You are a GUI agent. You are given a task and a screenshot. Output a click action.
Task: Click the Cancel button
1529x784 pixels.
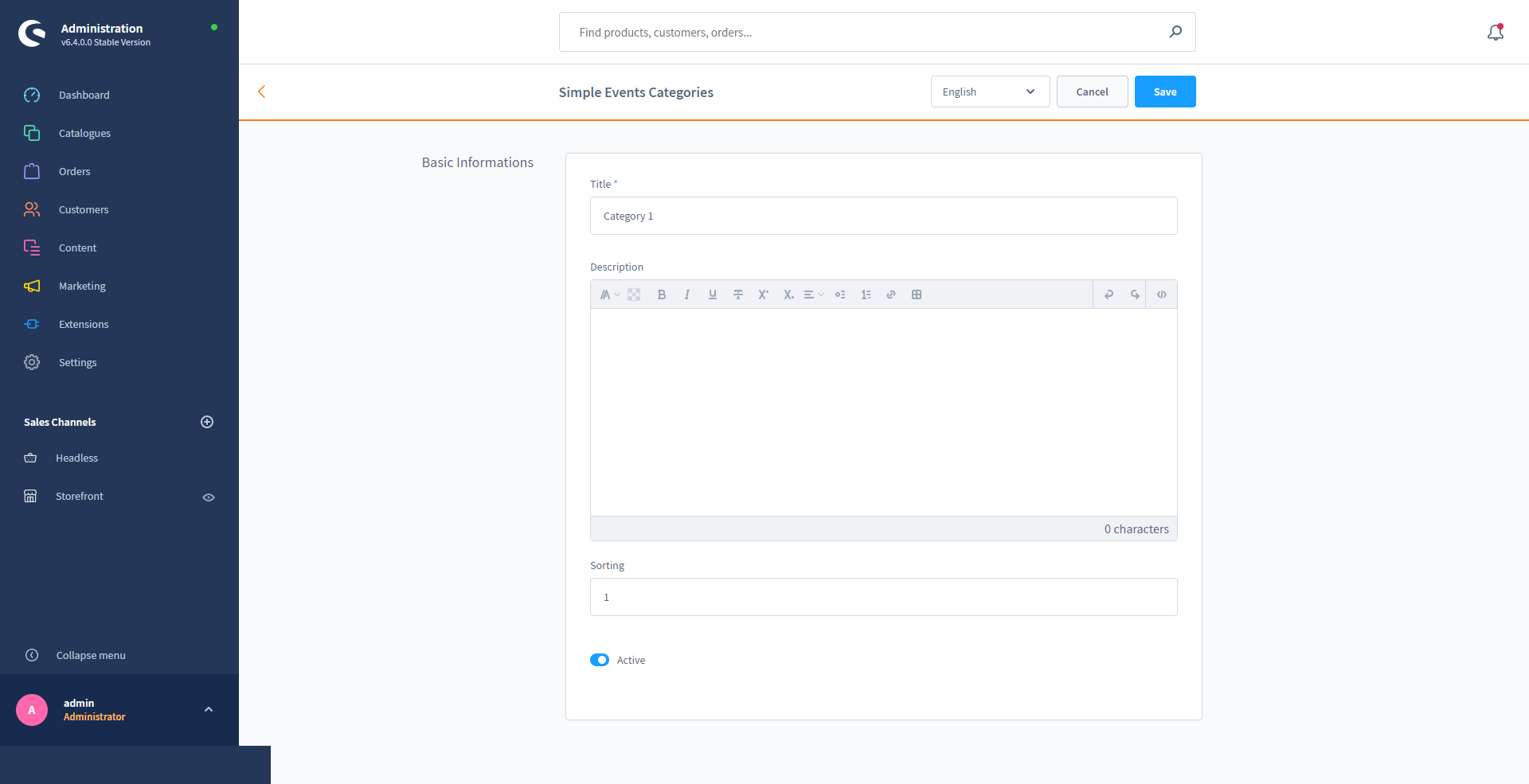[1092, 92]
